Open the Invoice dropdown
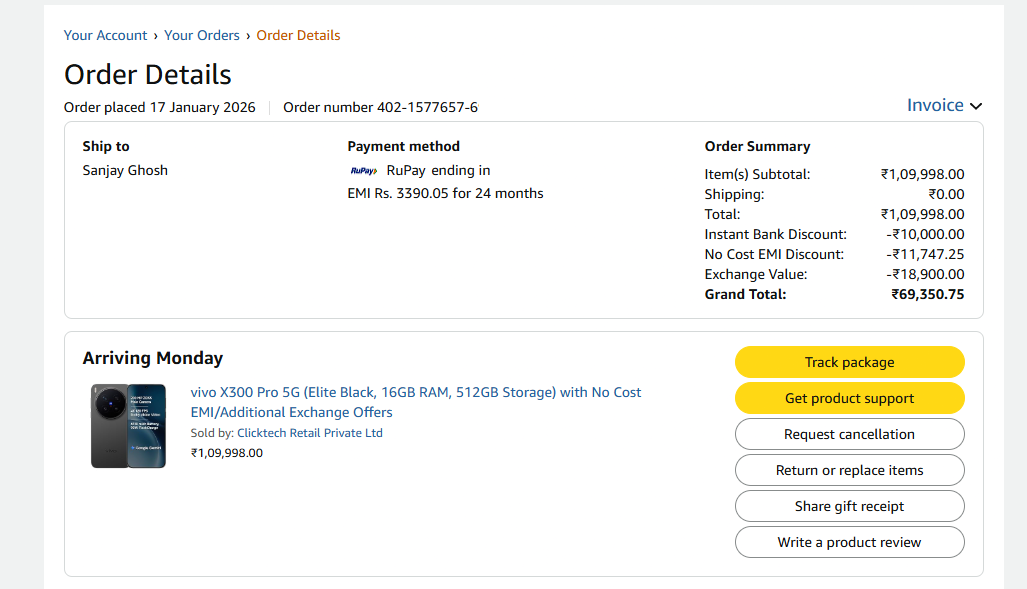 click(934, 105)
